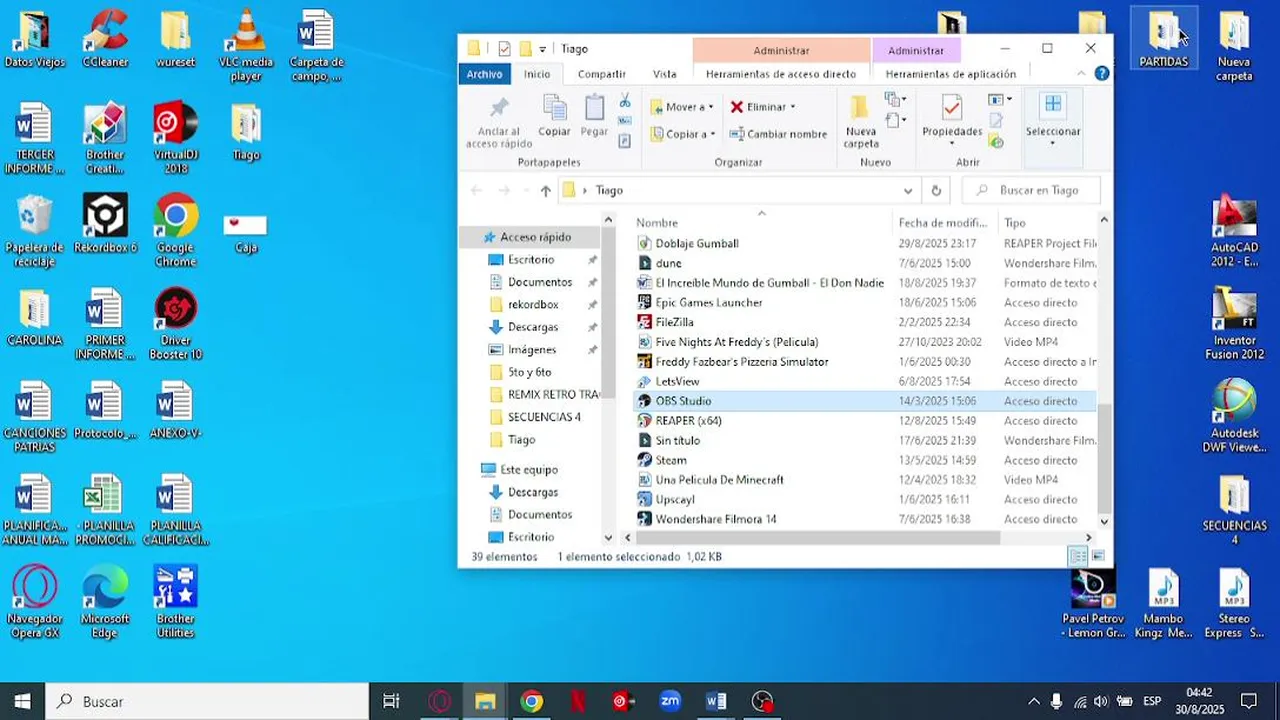Toggle the properties checkbox in quick access toolbar
Screen dimensions: 1280x720
504,48
